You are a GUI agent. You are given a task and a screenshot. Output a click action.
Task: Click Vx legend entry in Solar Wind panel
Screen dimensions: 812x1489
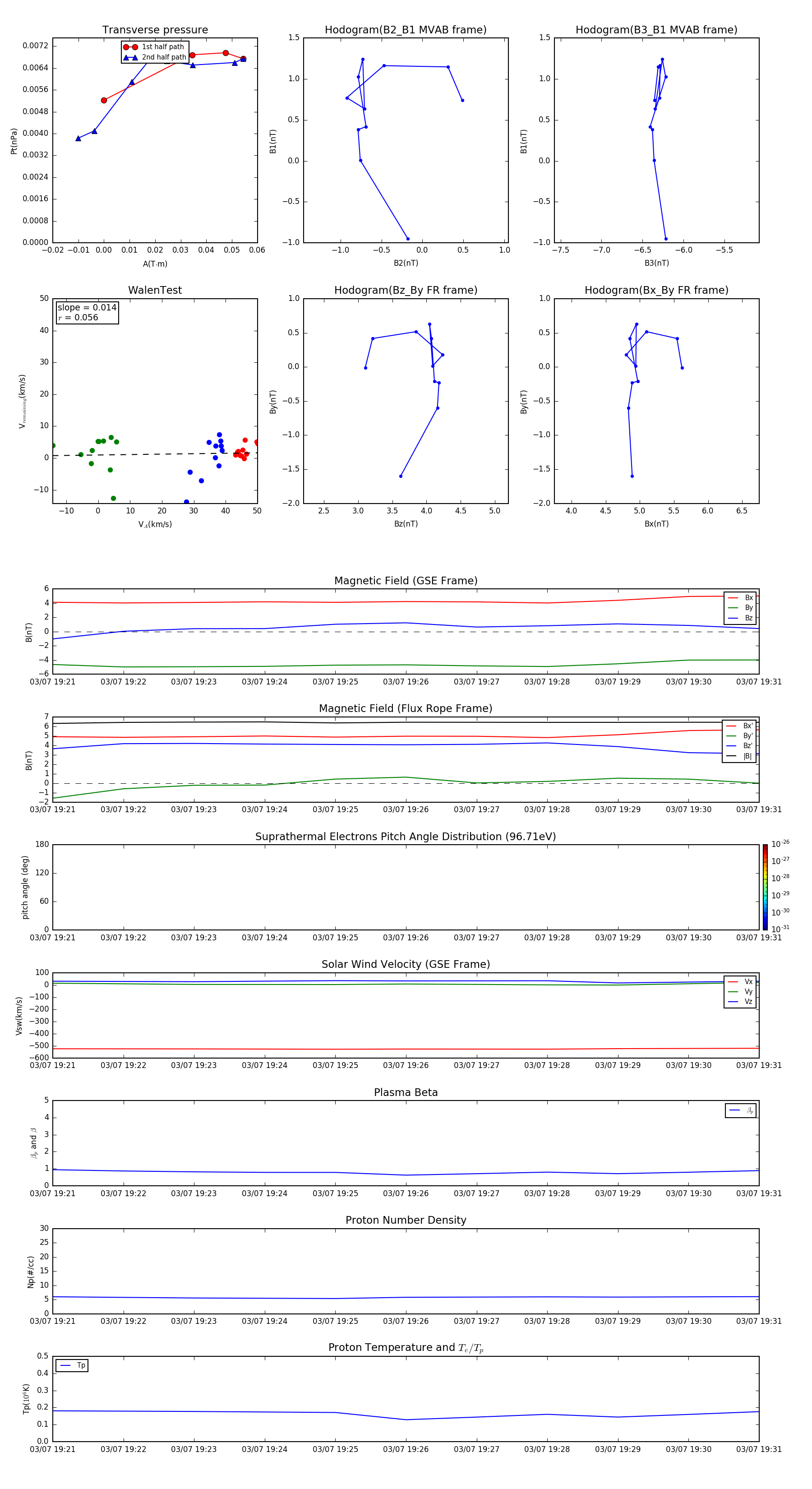(740, 981)
